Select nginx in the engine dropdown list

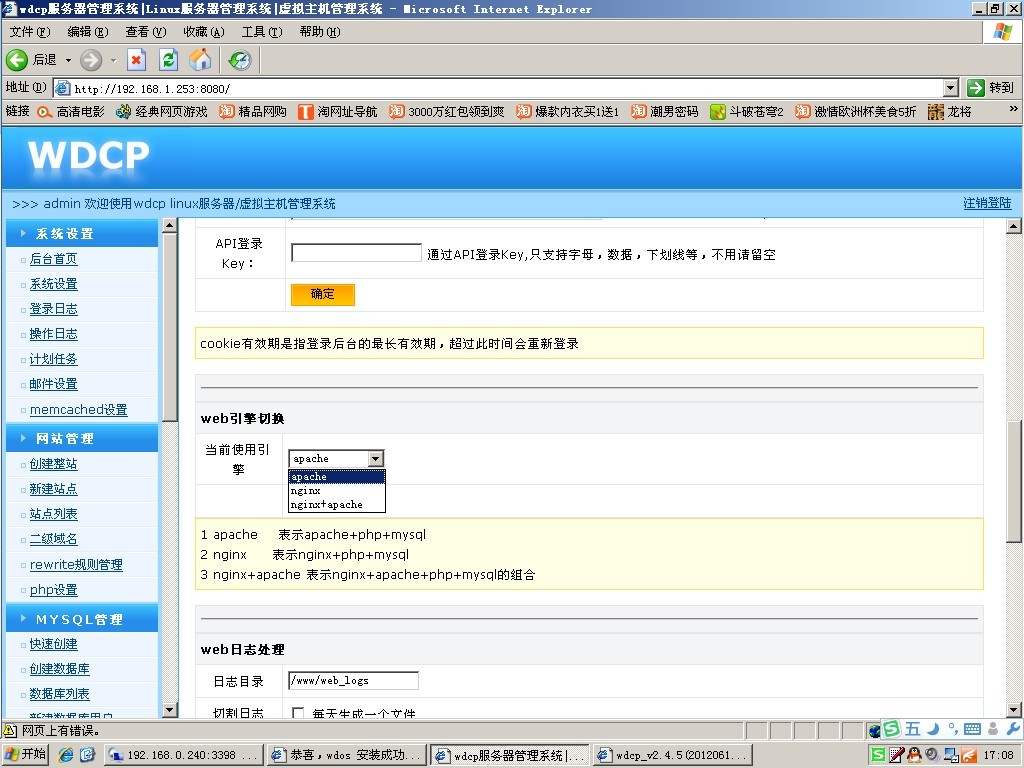point(306,491)
